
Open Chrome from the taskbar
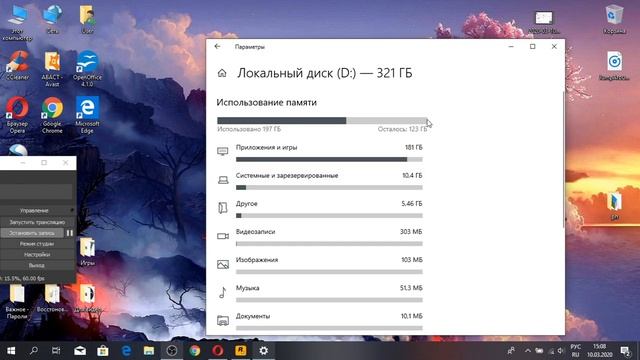(195, 351)
